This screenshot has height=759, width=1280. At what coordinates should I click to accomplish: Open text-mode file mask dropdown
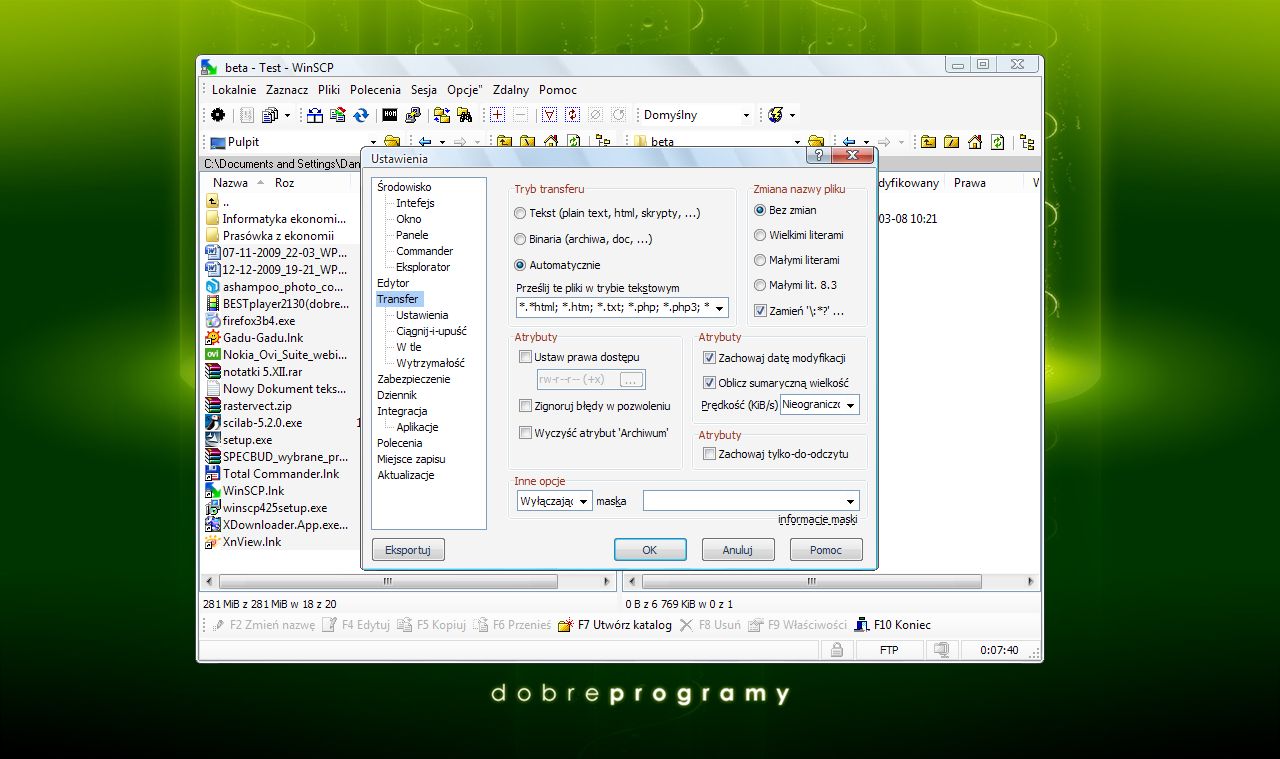click(x=720, y=307)
